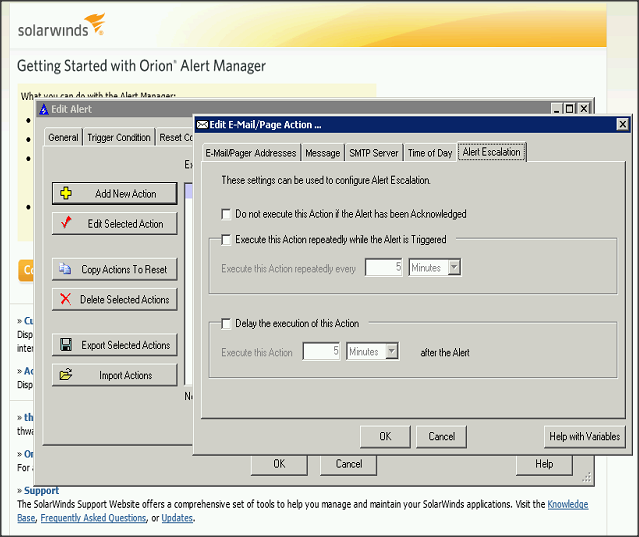This screenshot has width=639, height=537.
Task: Click Help in the Edit Alert window
Action: coord(544,464)
